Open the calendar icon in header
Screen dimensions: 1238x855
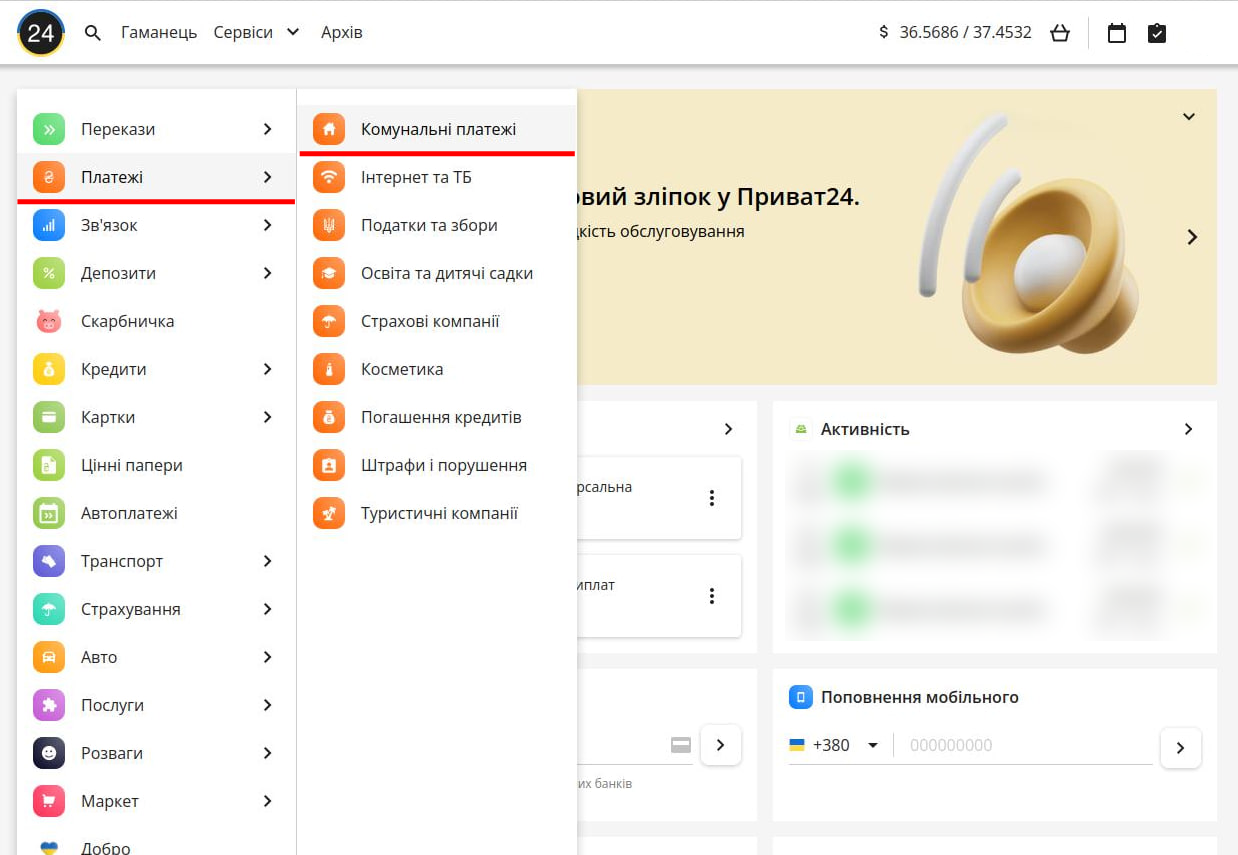point(1117,33)
